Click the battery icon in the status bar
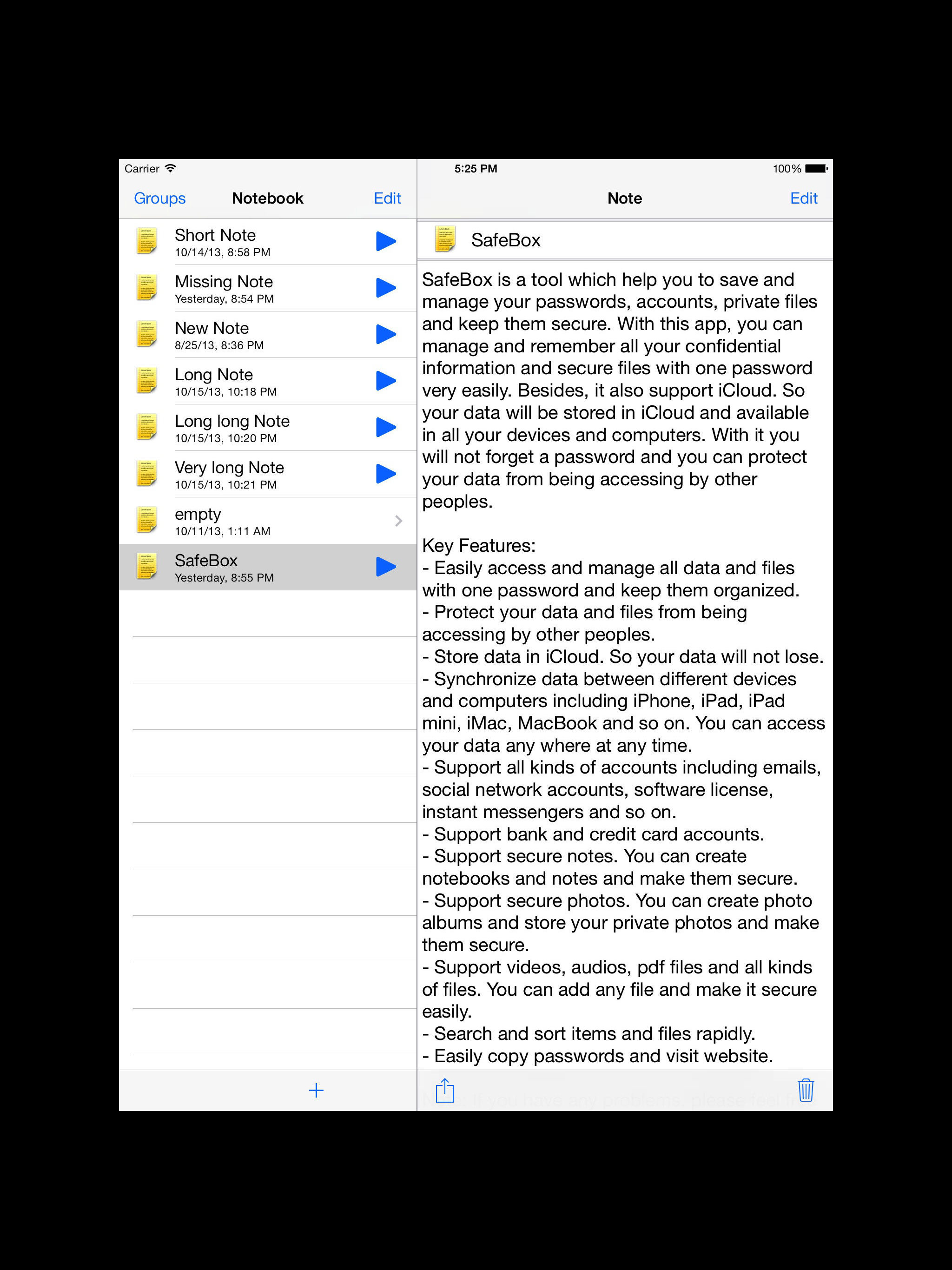 coord(816,169)
